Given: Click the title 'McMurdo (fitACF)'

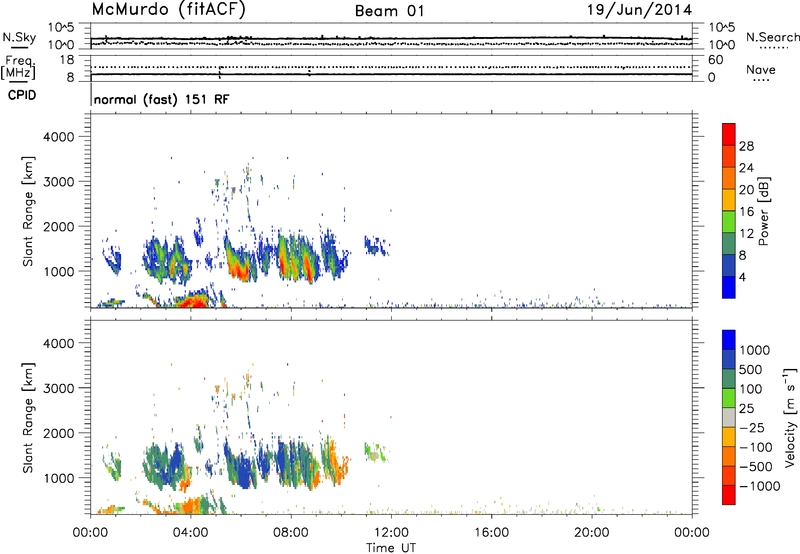Looking at the screenshot, I should (x=168, y=10).
